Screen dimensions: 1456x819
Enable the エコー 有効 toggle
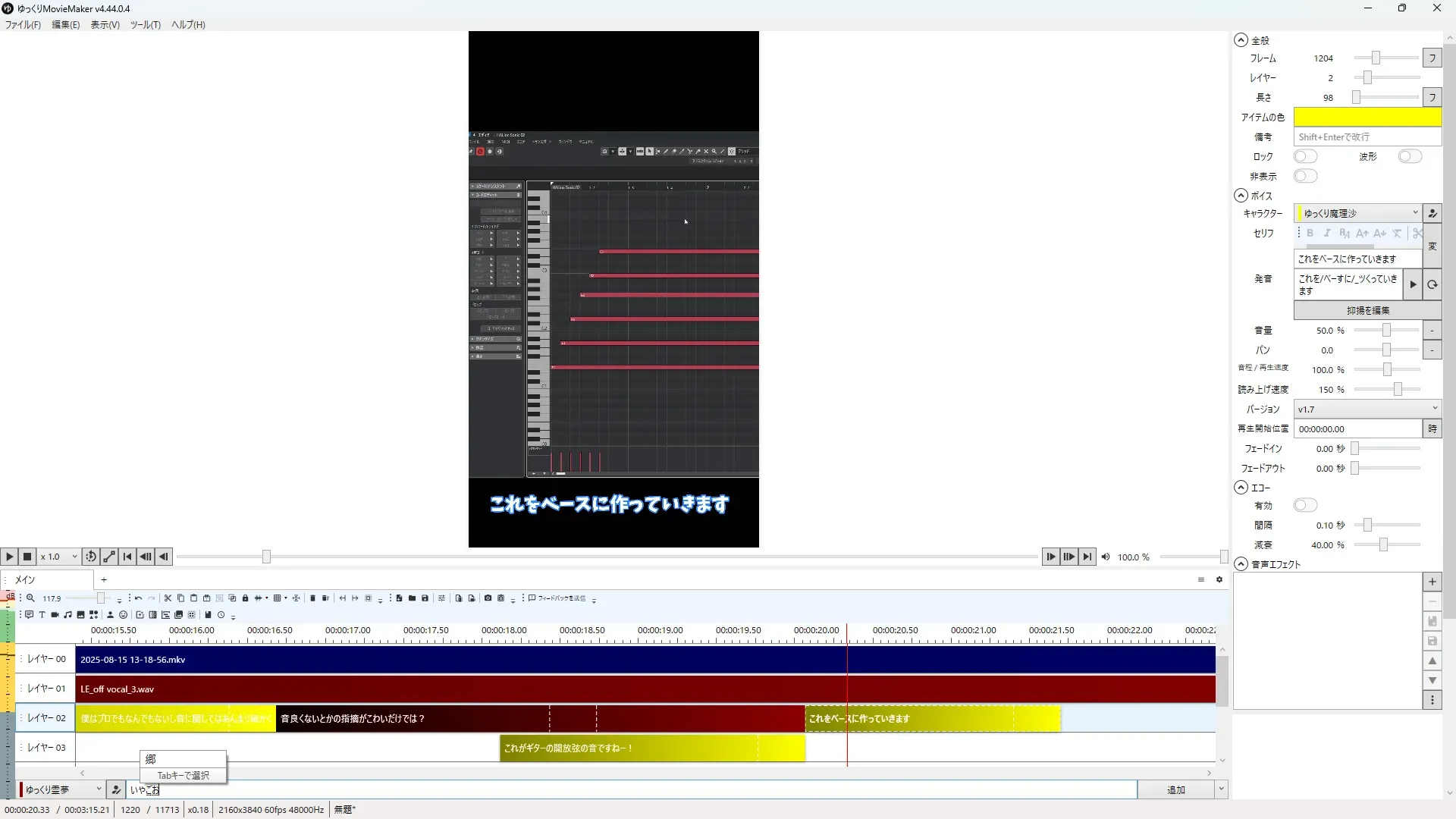[x=1305, y=505]
